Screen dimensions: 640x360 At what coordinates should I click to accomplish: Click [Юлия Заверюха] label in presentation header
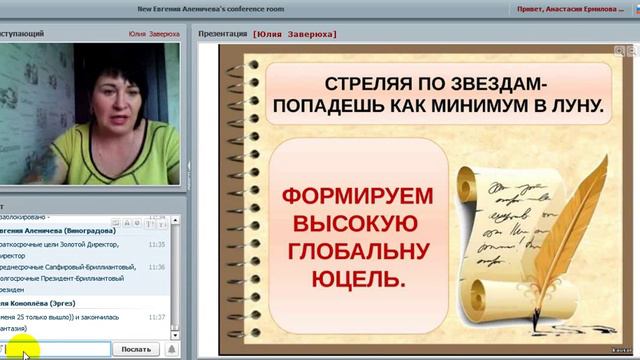295,34
